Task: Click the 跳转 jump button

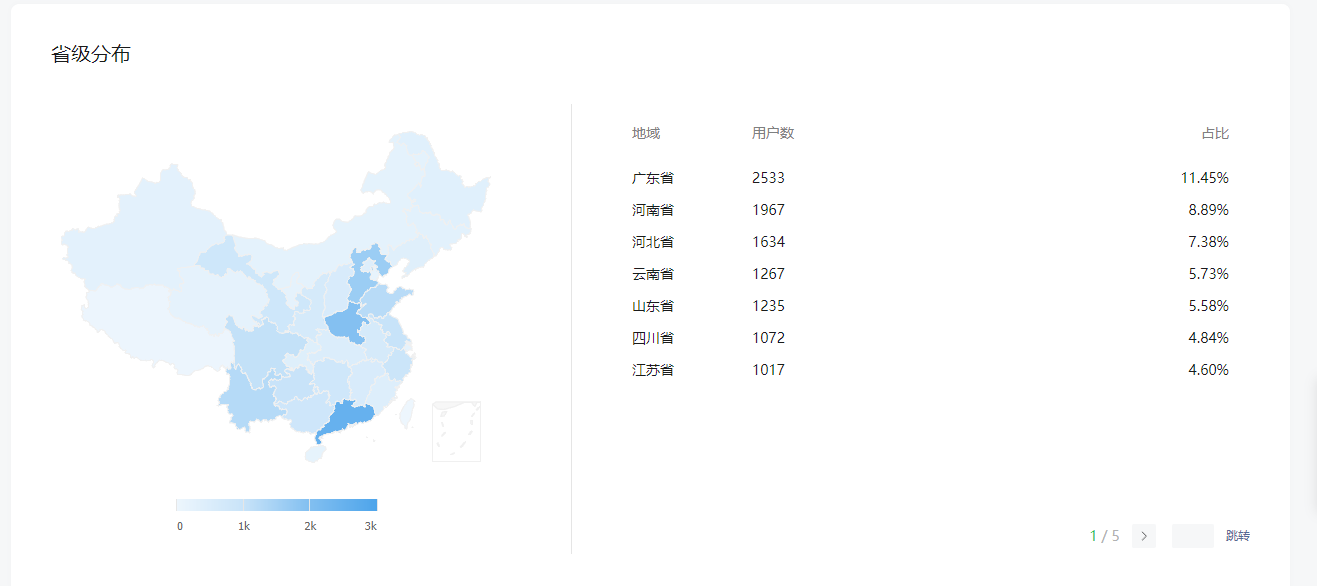Action: [x=1238, y=536]
